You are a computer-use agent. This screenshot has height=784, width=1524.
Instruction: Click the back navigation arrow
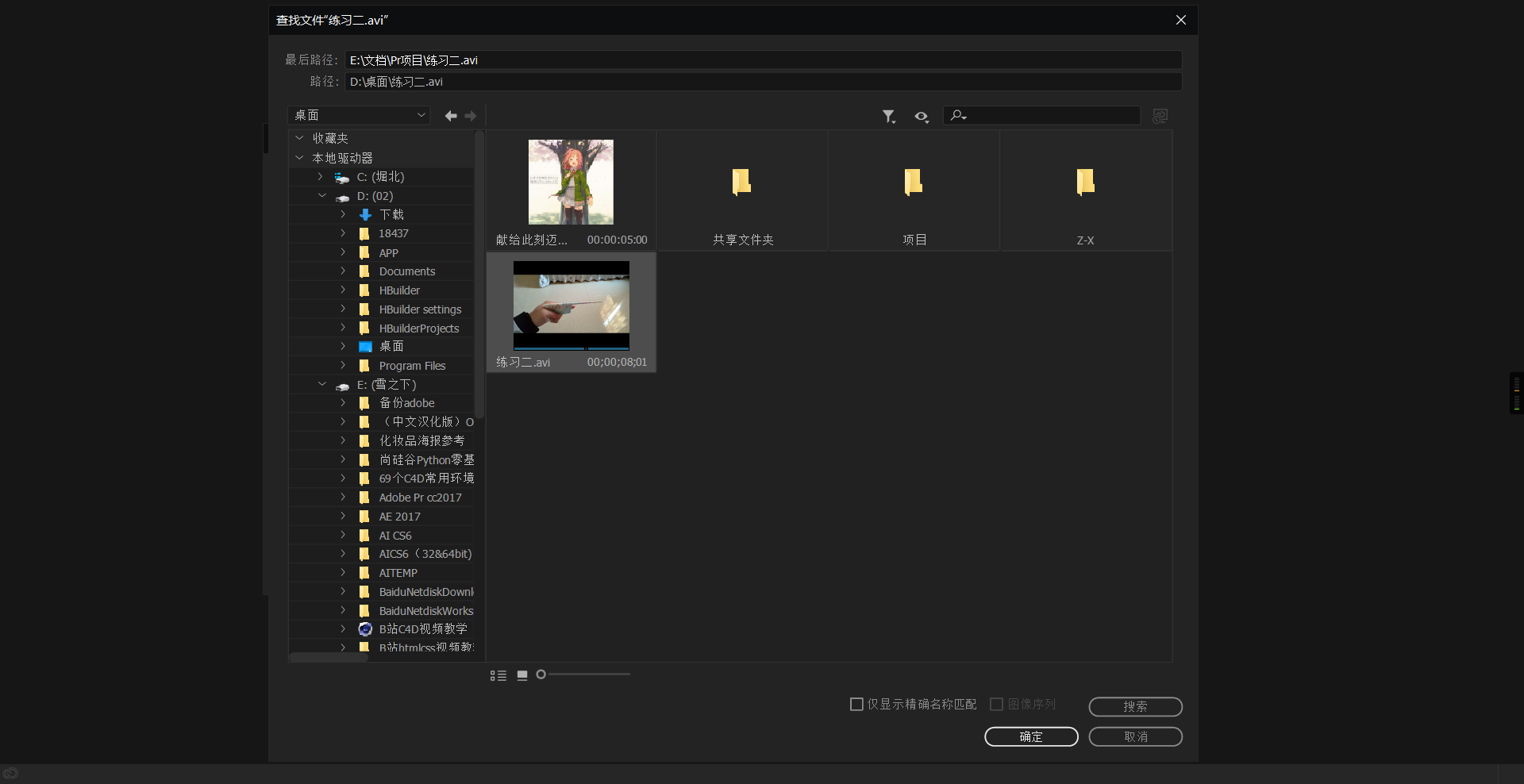click(x=451, y=116)
